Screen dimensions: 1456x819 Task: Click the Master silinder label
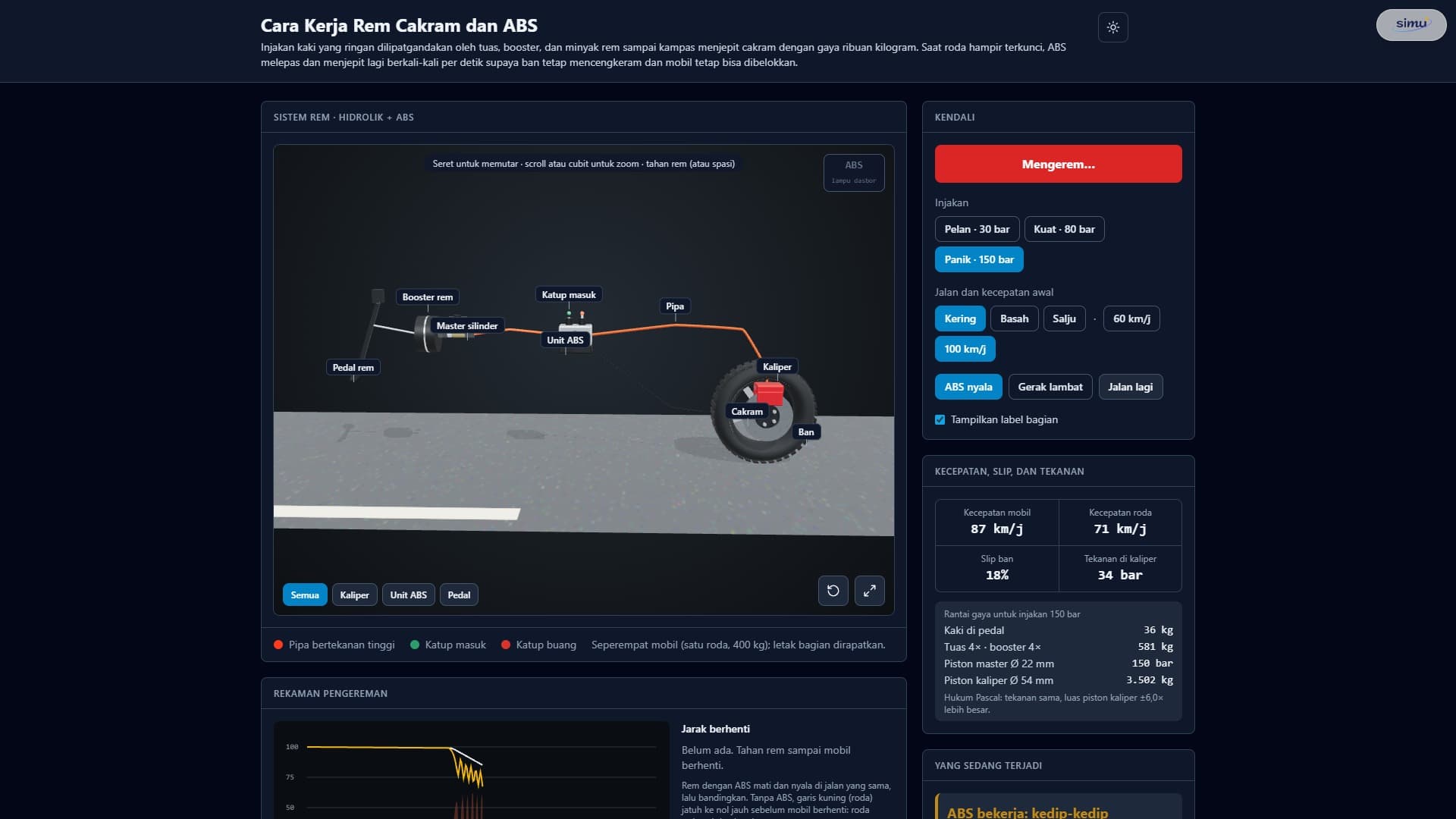click(x=467, y=326)
